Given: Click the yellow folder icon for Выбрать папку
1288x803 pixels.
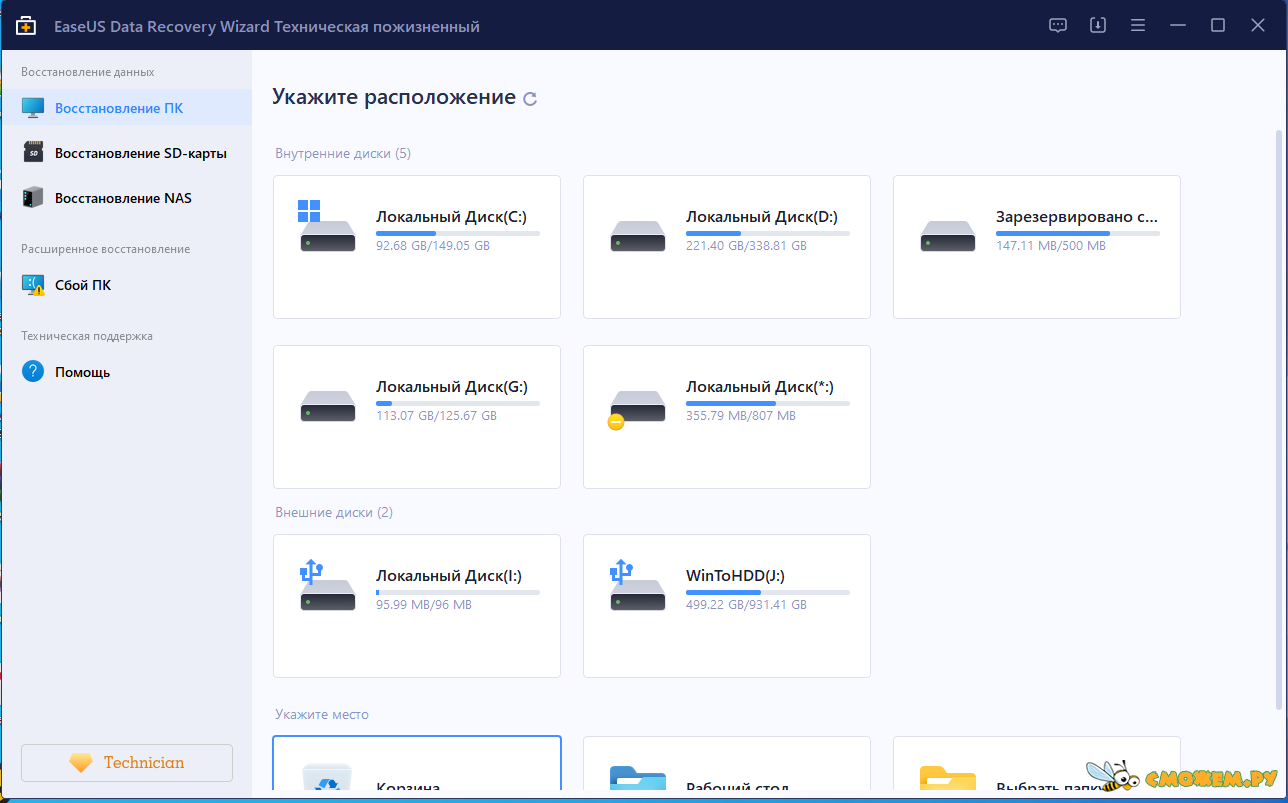Looking at the screenshot, I should click(x=948, y=778).
